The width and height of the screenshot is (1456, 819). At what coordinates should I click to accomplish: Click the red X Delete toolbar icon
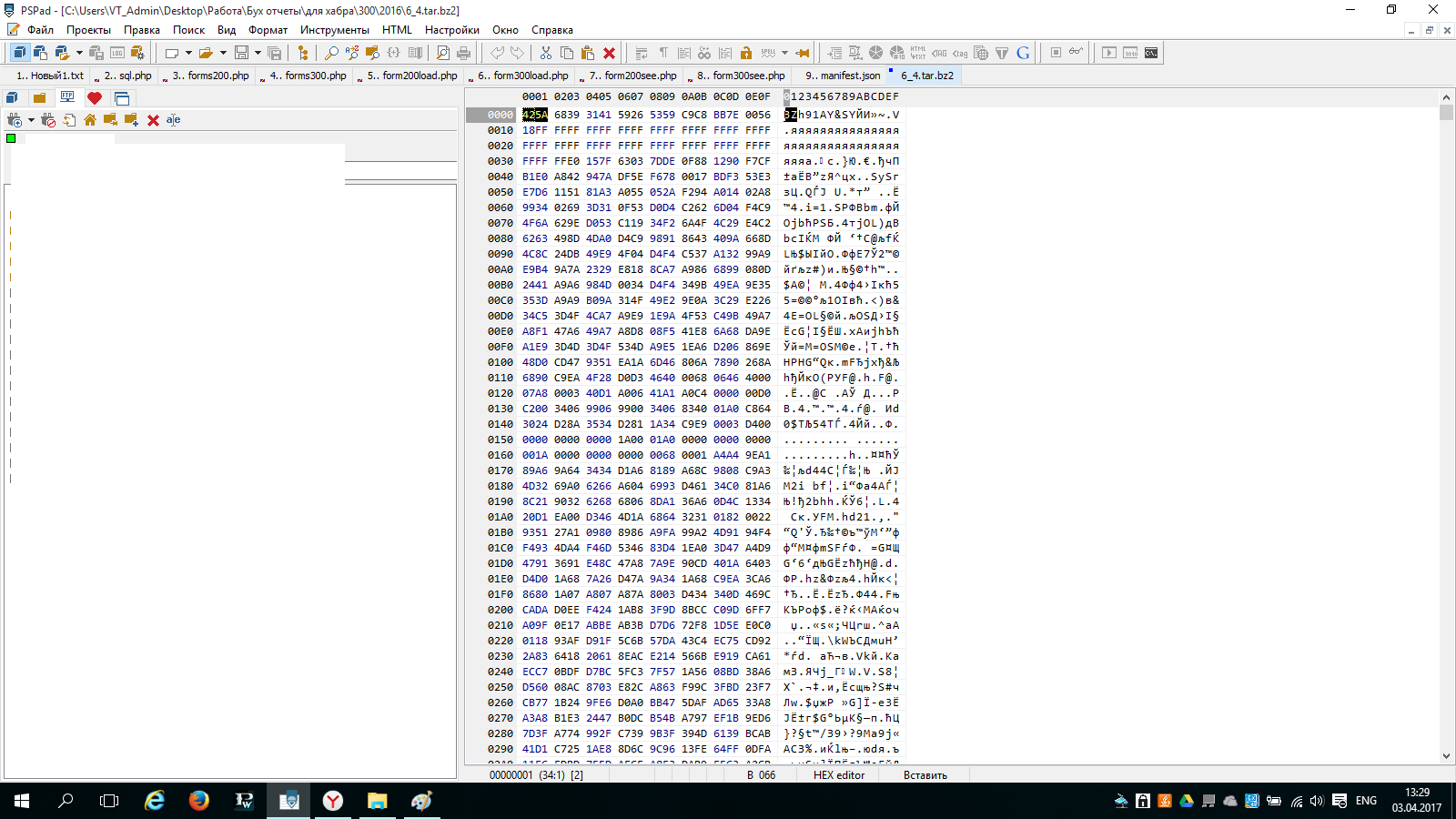(x=609, y=53)
